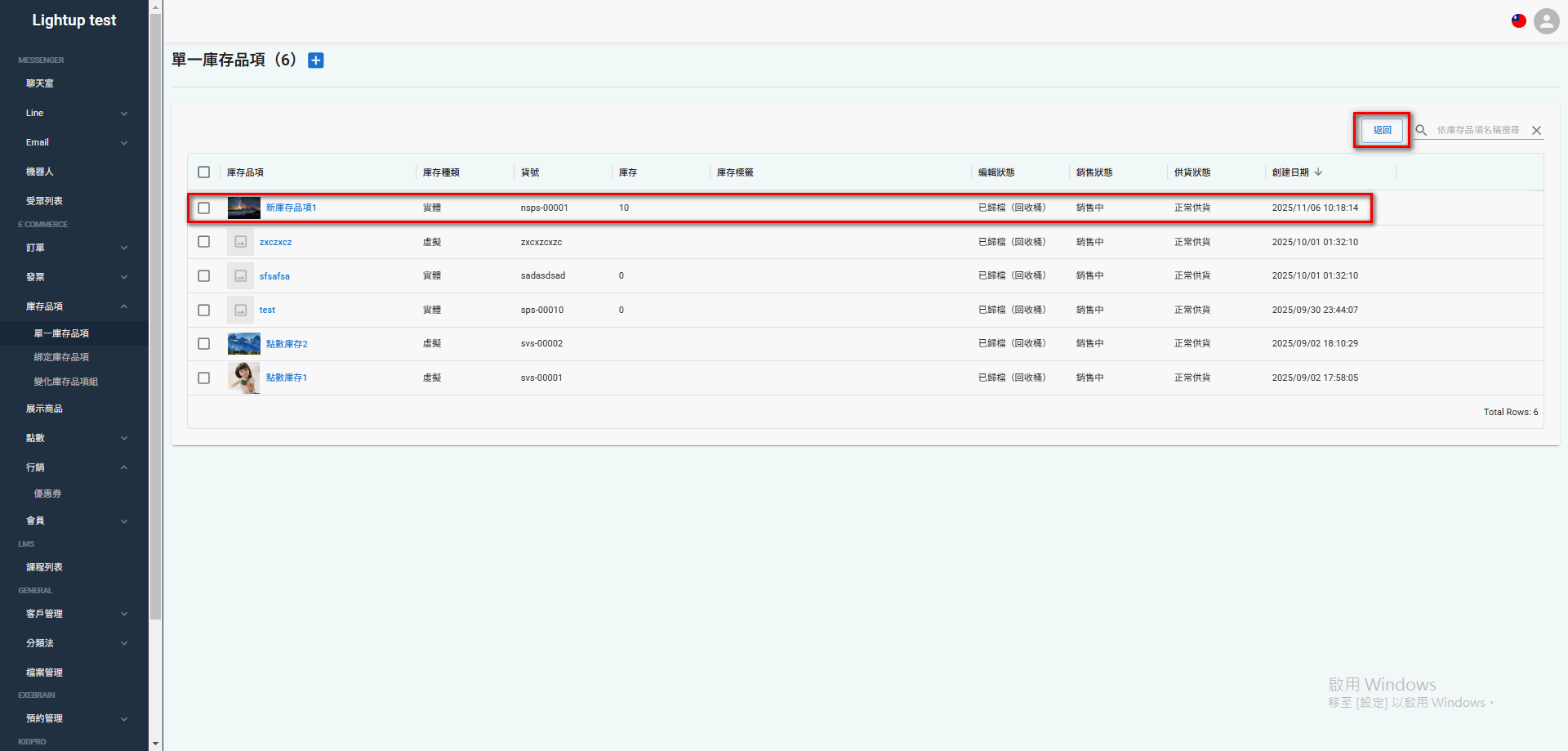The image size is (1568, 751).
Task: Open thumbnail image of 點數庫存1
Action: (243, 378)
